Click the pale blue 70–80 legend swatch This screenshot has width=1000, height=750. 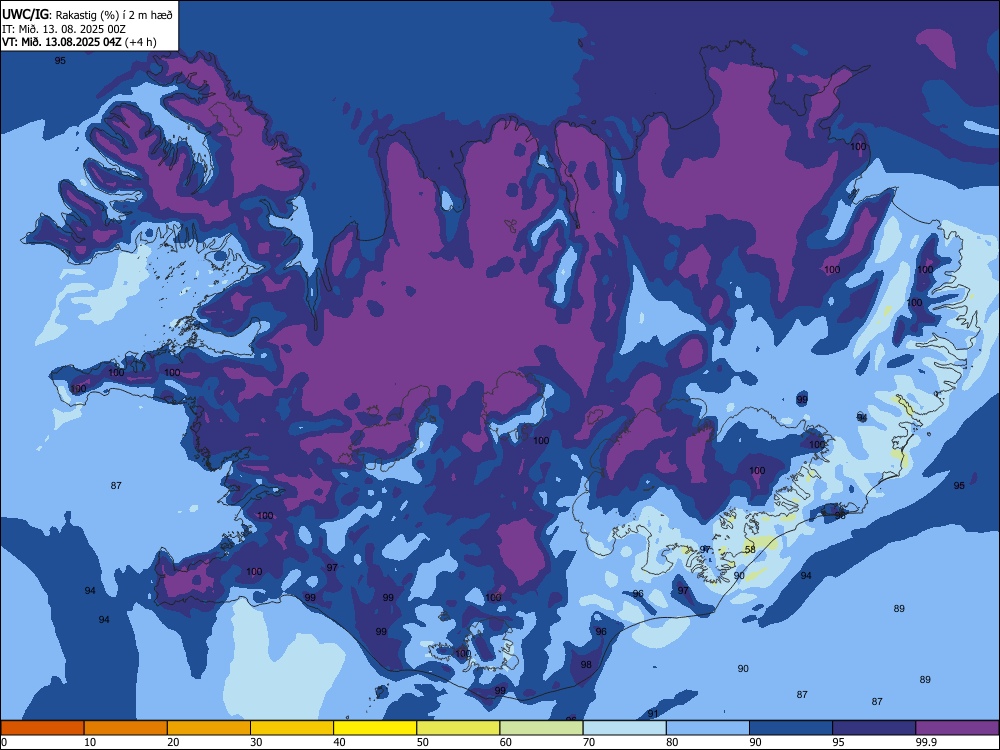625,728
